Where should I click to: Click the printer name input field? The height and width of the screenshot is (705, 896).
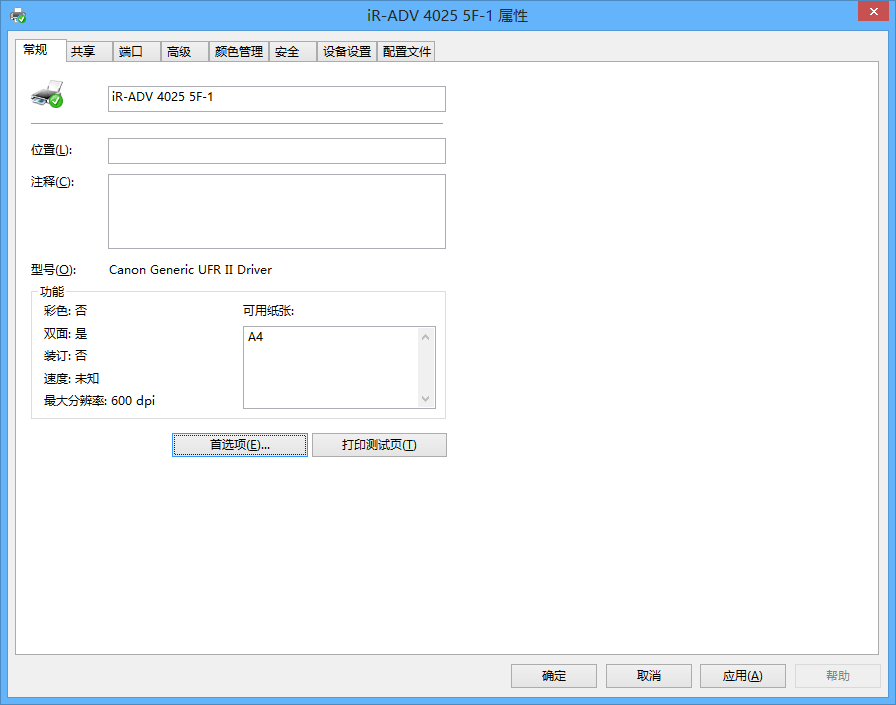pyautogui.click(x=276, y=99)
